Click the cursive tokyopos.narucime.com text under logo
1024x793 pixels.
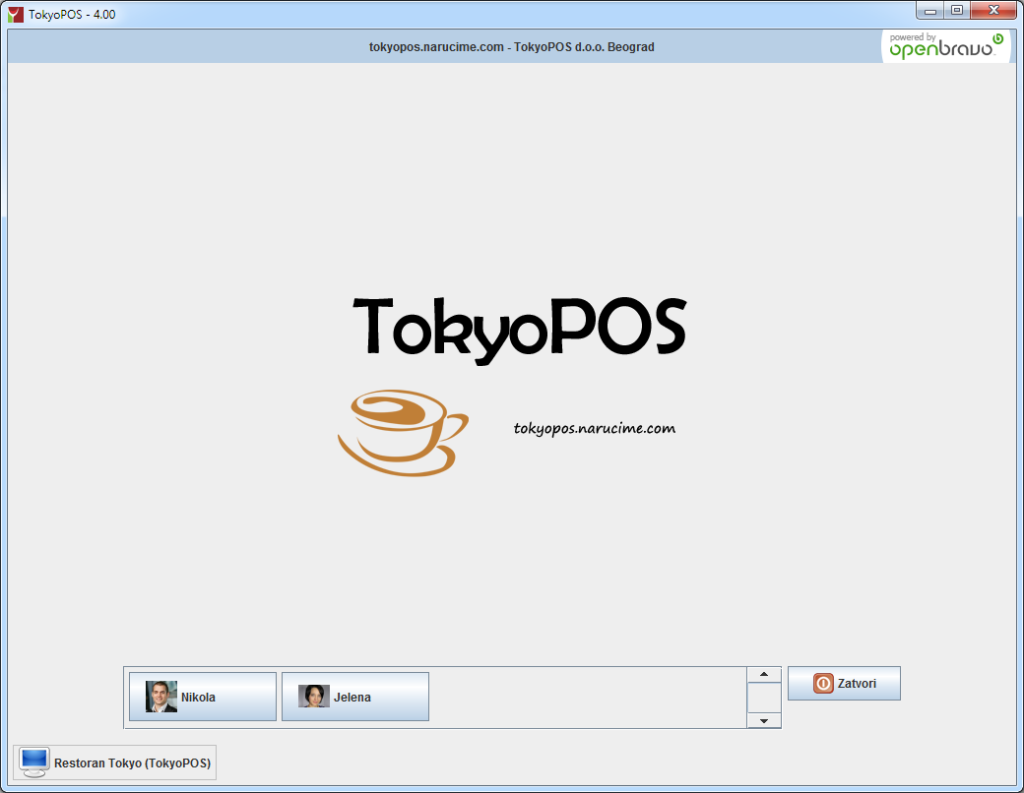pyautogui.click(x=594, y=429)
